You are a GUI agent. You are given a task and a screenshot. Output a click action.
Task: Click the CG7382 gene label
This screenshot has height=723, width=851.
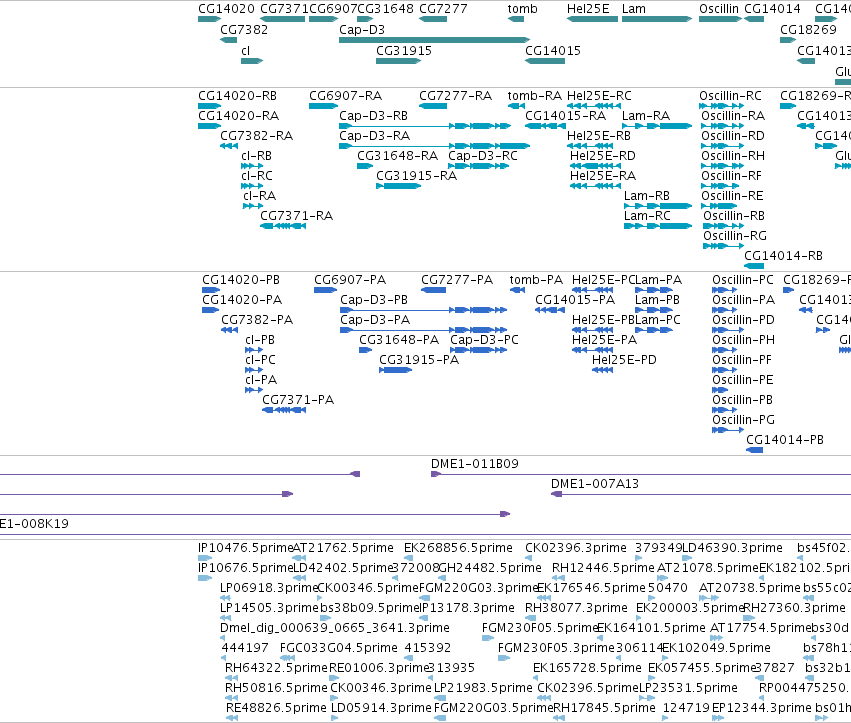tap(244, 29)
